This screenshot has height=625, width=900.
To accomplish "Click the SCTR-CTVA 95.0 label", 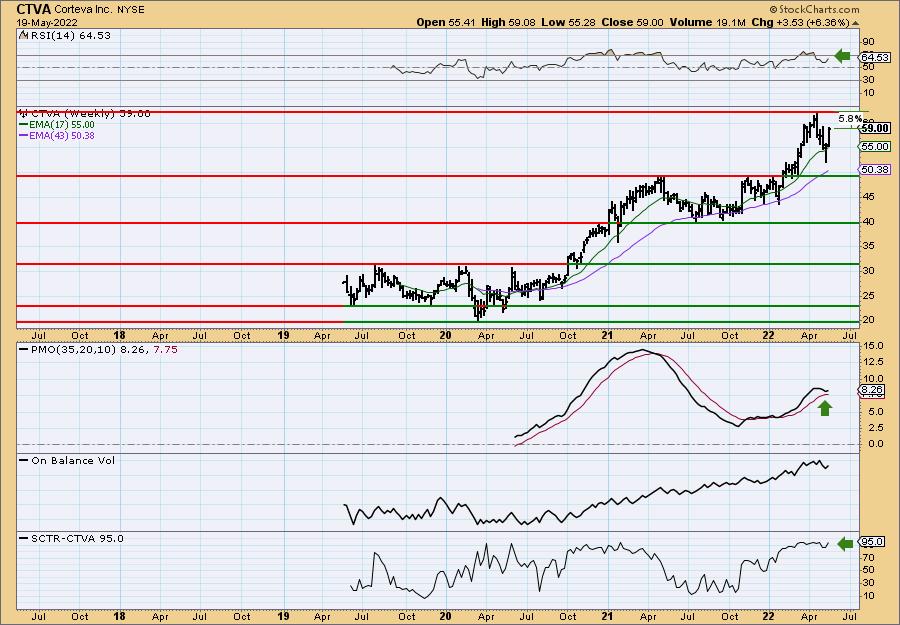I will click(x=71, y=538).
